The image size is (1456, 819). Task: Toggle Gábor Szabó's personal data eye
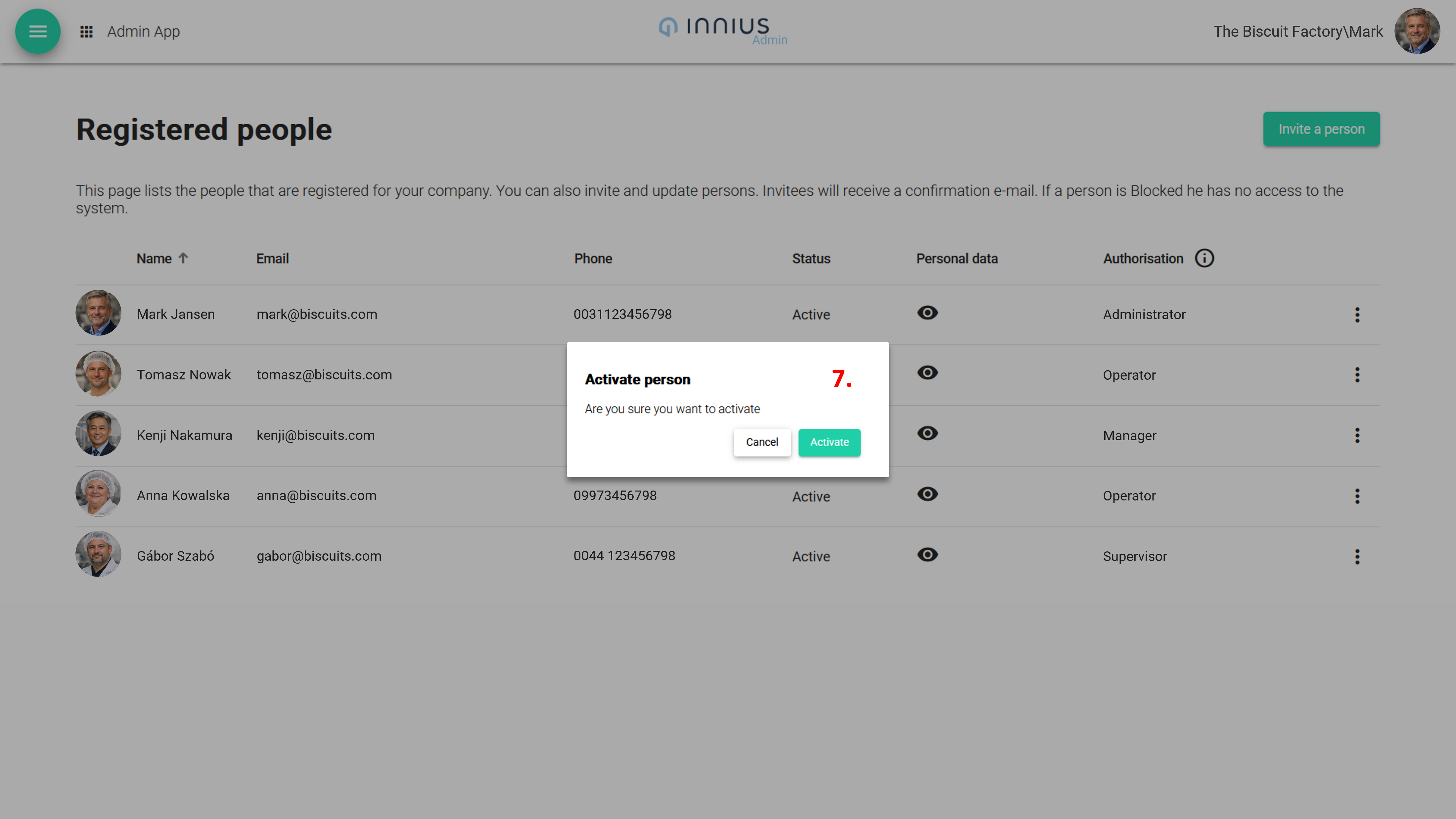point(927,555)
